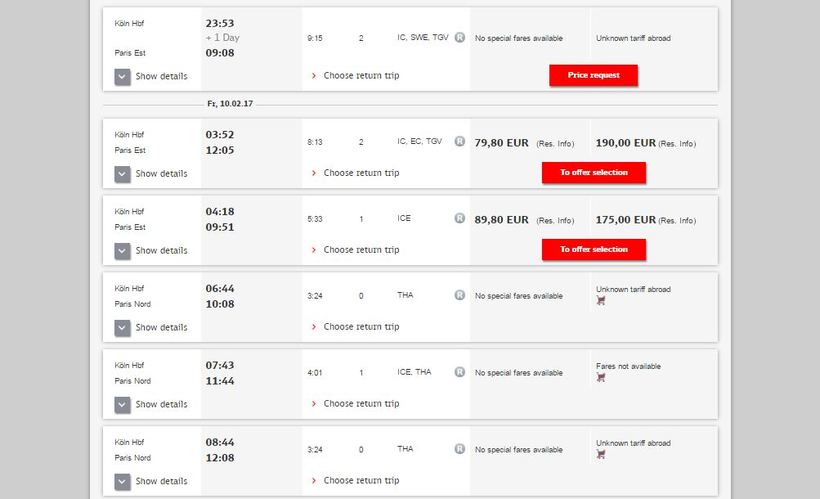This screenshot has height=499, width=820.
Task: Click shopping cart icon for 06:44 connection
Action: 601,300
